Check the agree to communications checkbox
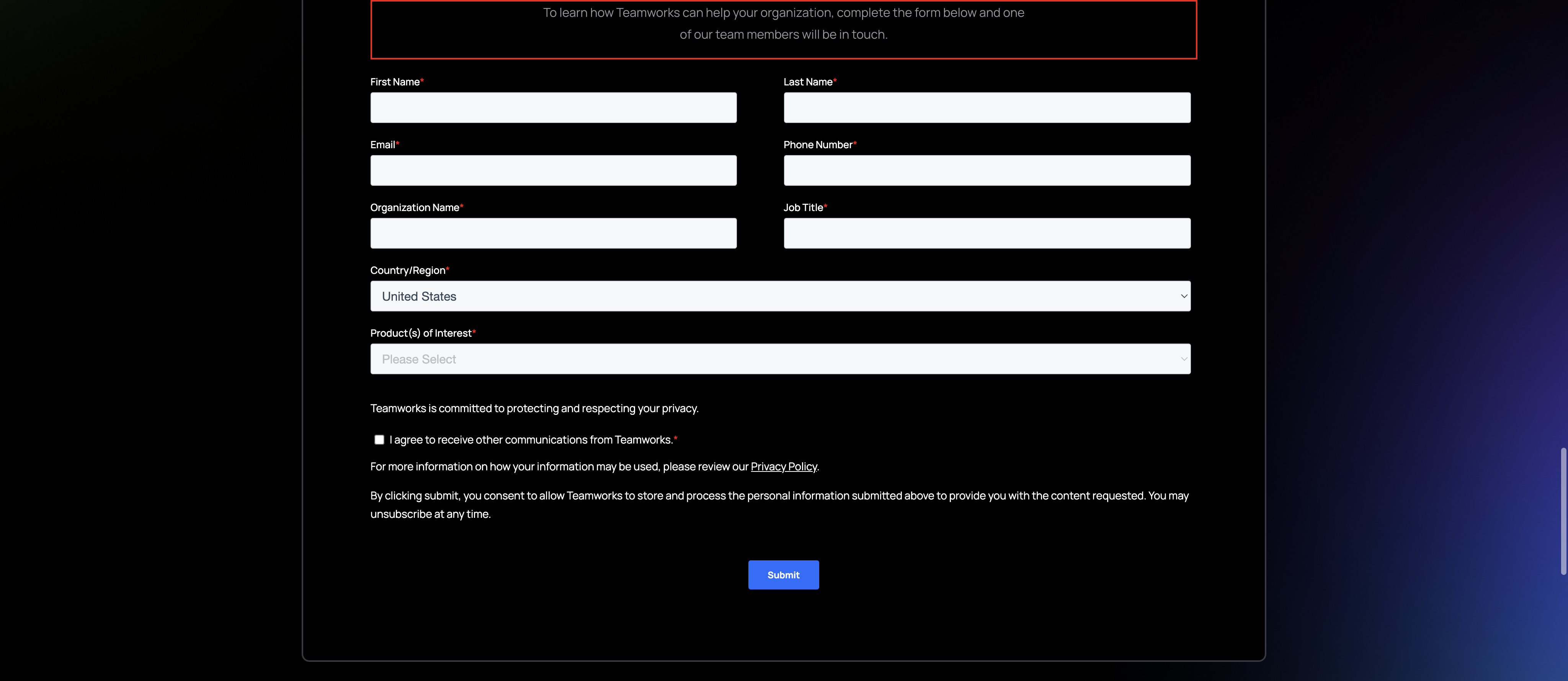The image size is (1568, 681). click(x=379, y=440)
